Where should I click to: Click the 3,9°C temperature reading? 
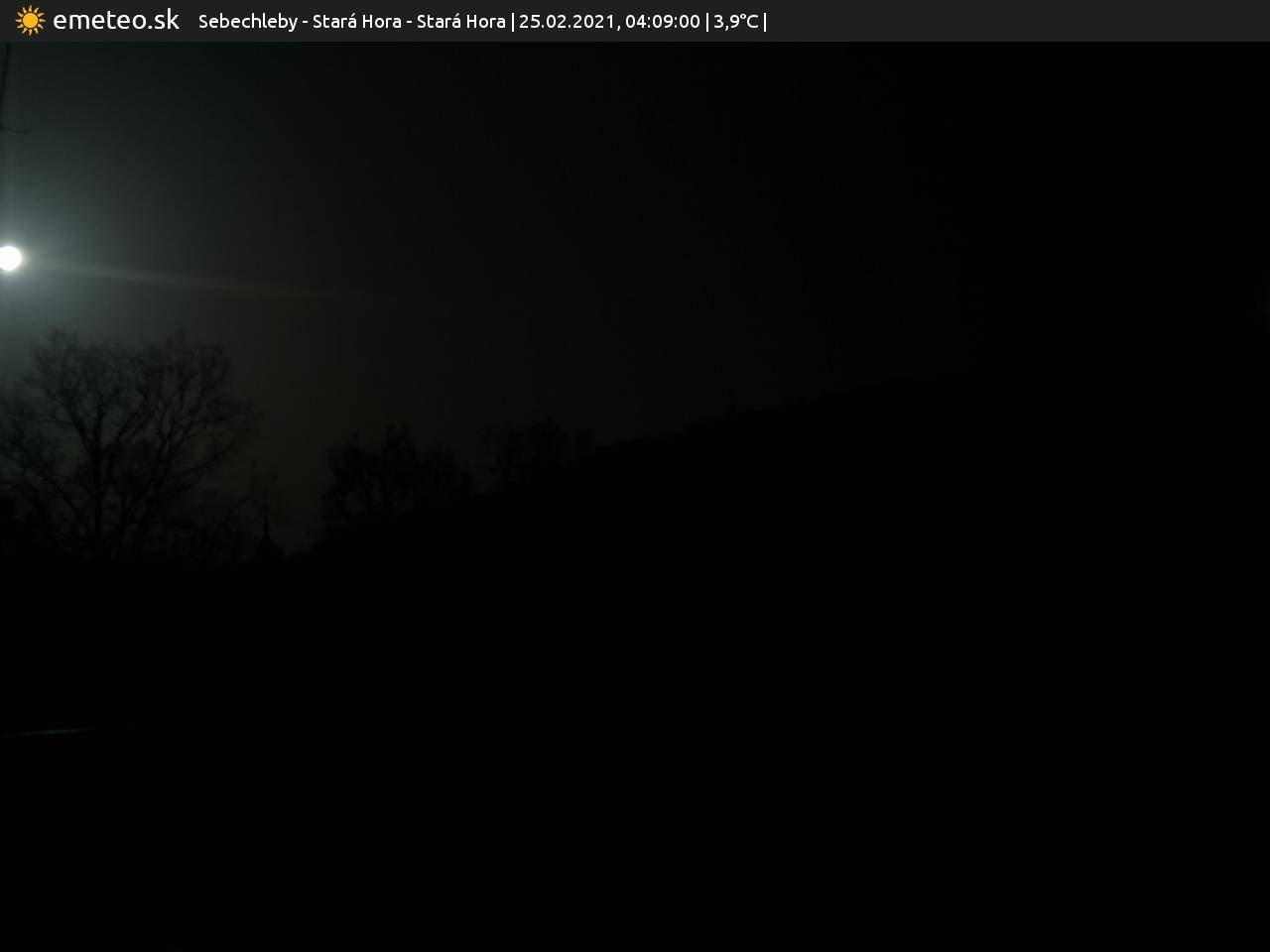click(735, 22)
